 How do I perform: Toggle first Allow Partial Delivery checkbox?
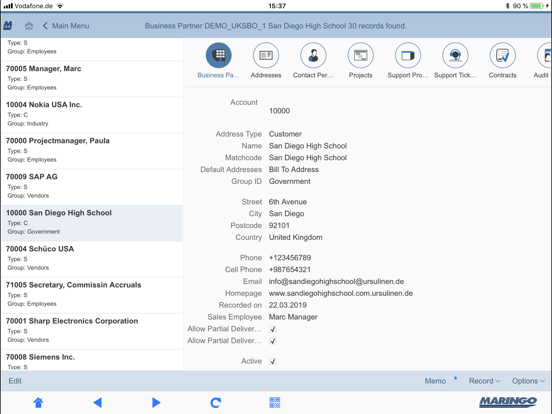[x=272, y=329]
